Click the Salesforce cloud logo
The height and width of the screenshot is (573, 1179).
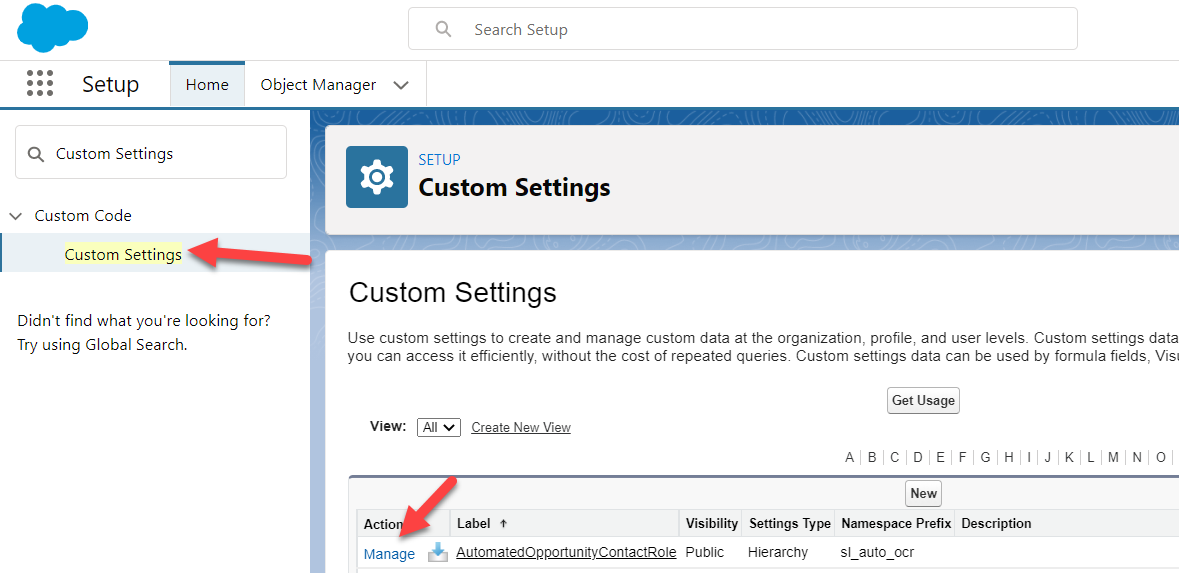coord(53,28)
